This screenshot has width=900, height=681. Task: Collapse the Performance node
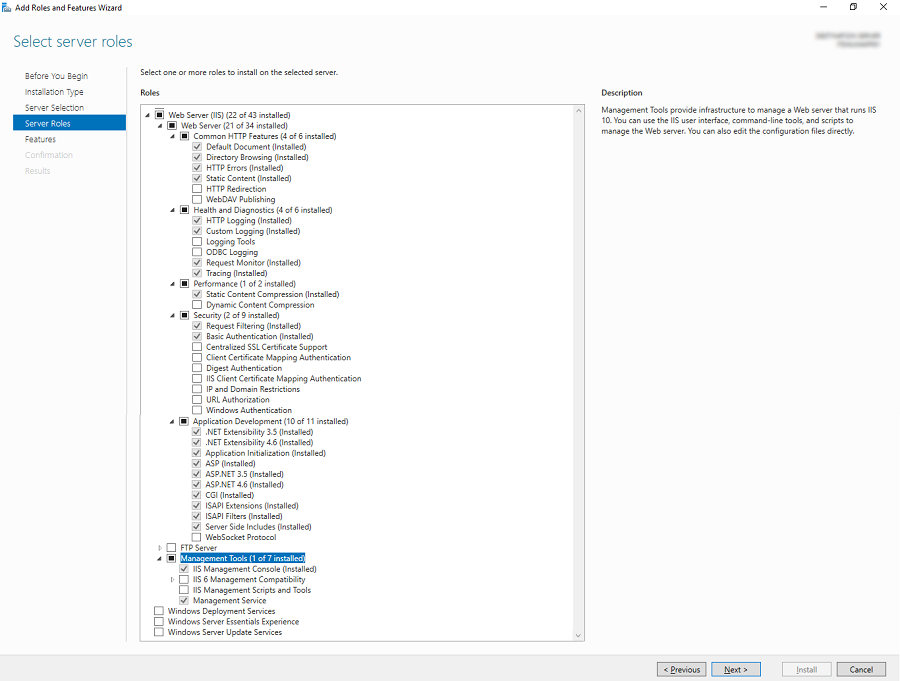(172, 284)
